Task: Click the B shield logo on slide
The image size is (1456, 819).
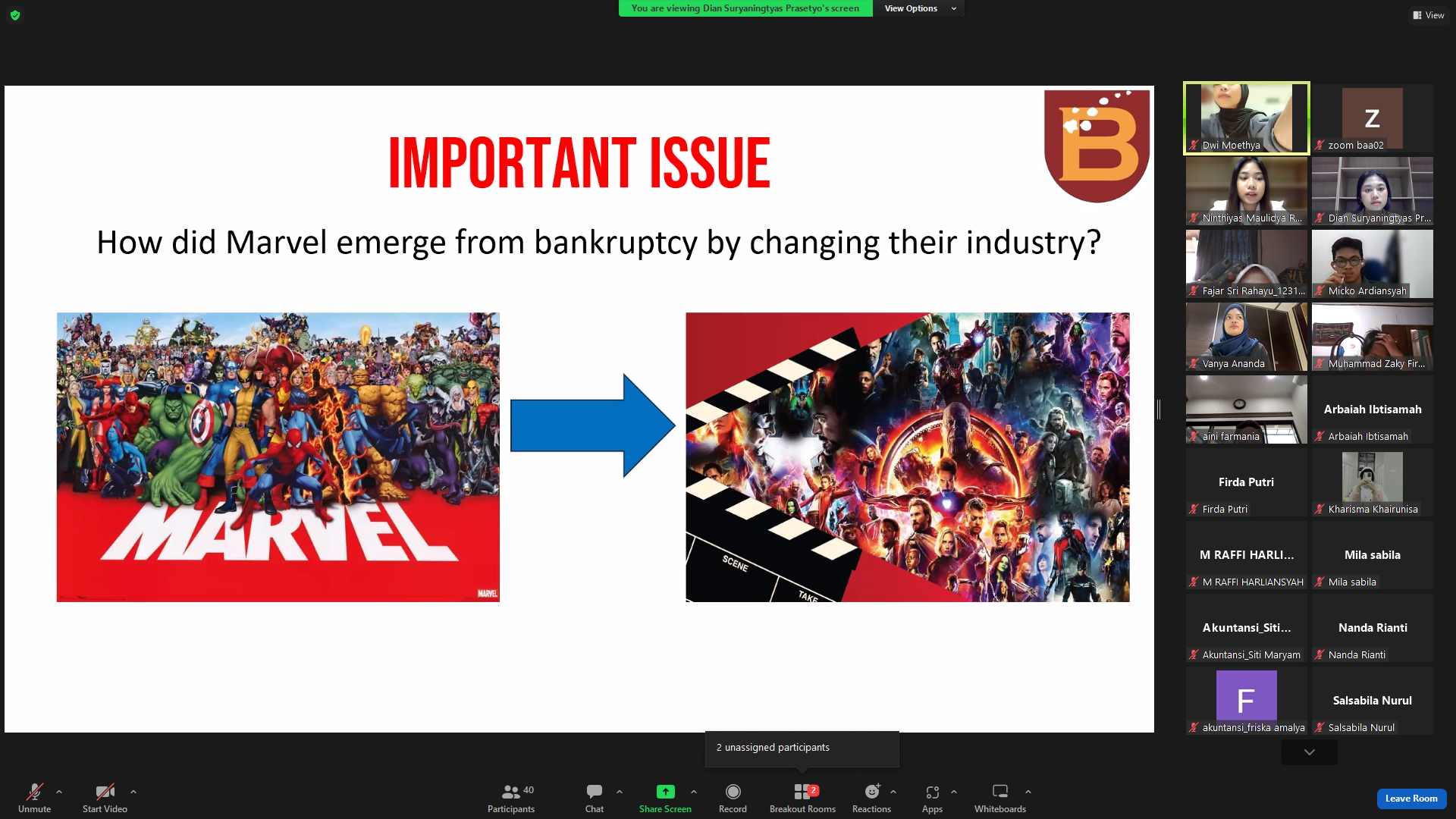Action: (1097, 146)
